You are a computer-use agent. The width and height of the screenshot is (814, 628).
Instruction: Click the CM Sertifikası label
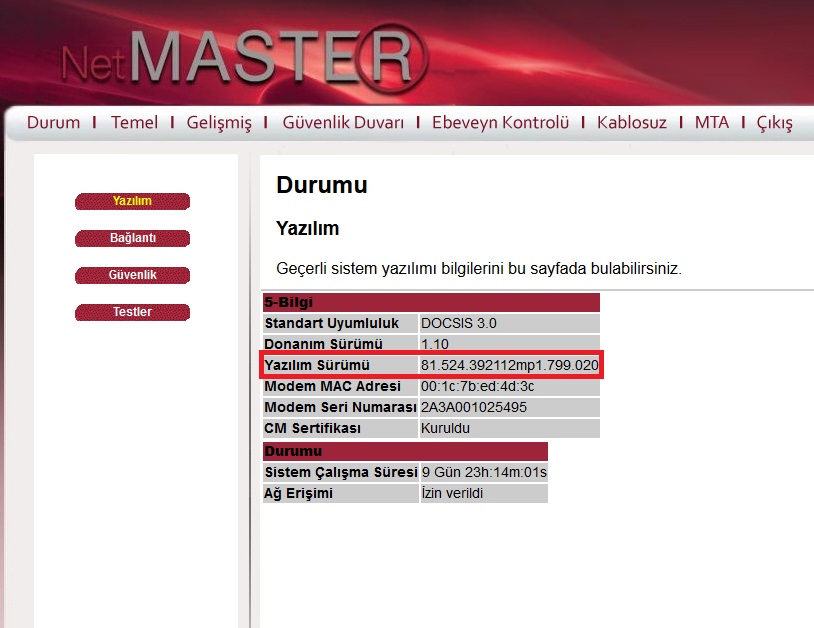[313, 428]
